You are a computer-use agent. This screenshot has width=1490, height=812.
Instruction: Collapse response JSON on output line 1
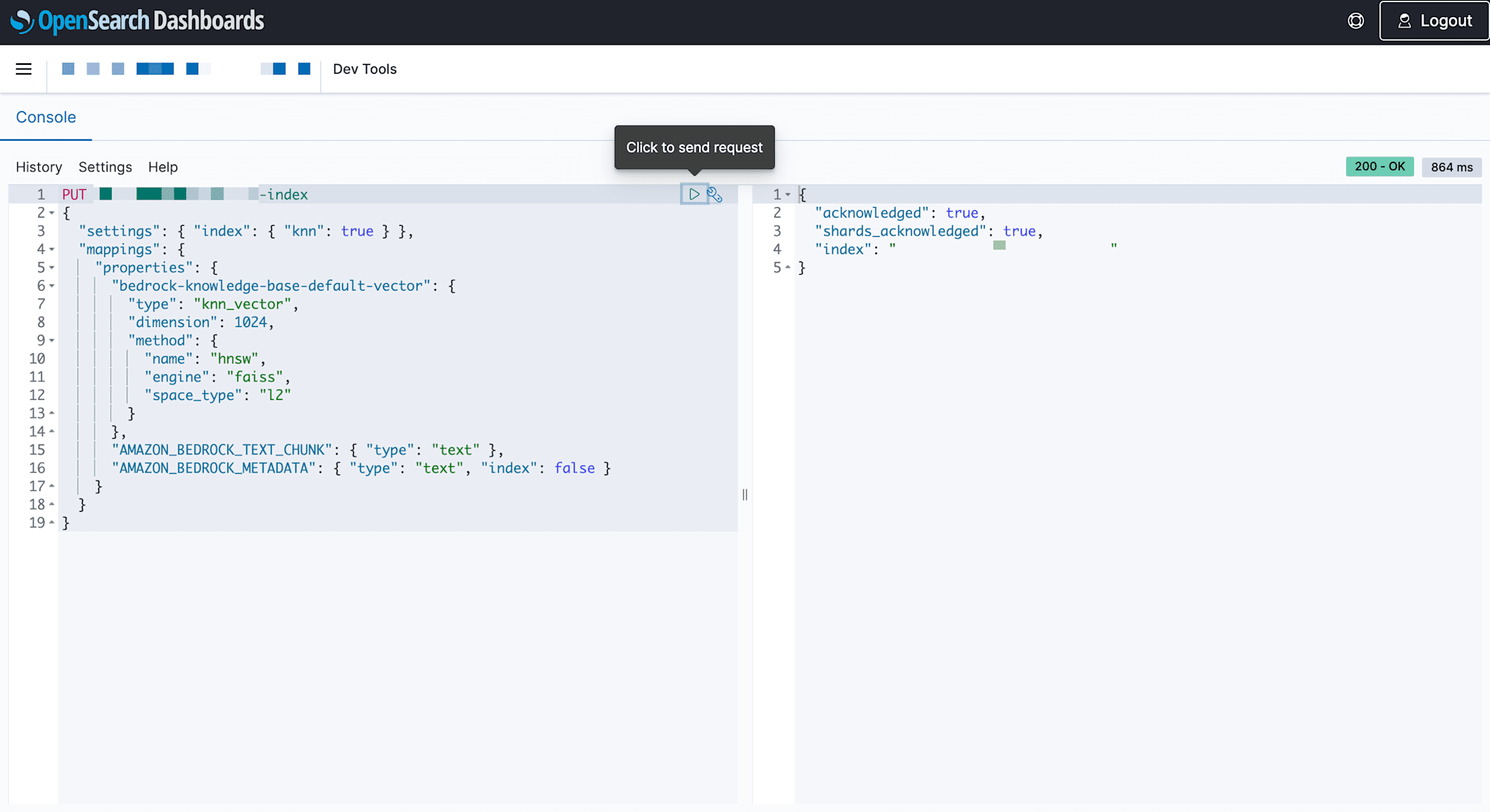788,194
